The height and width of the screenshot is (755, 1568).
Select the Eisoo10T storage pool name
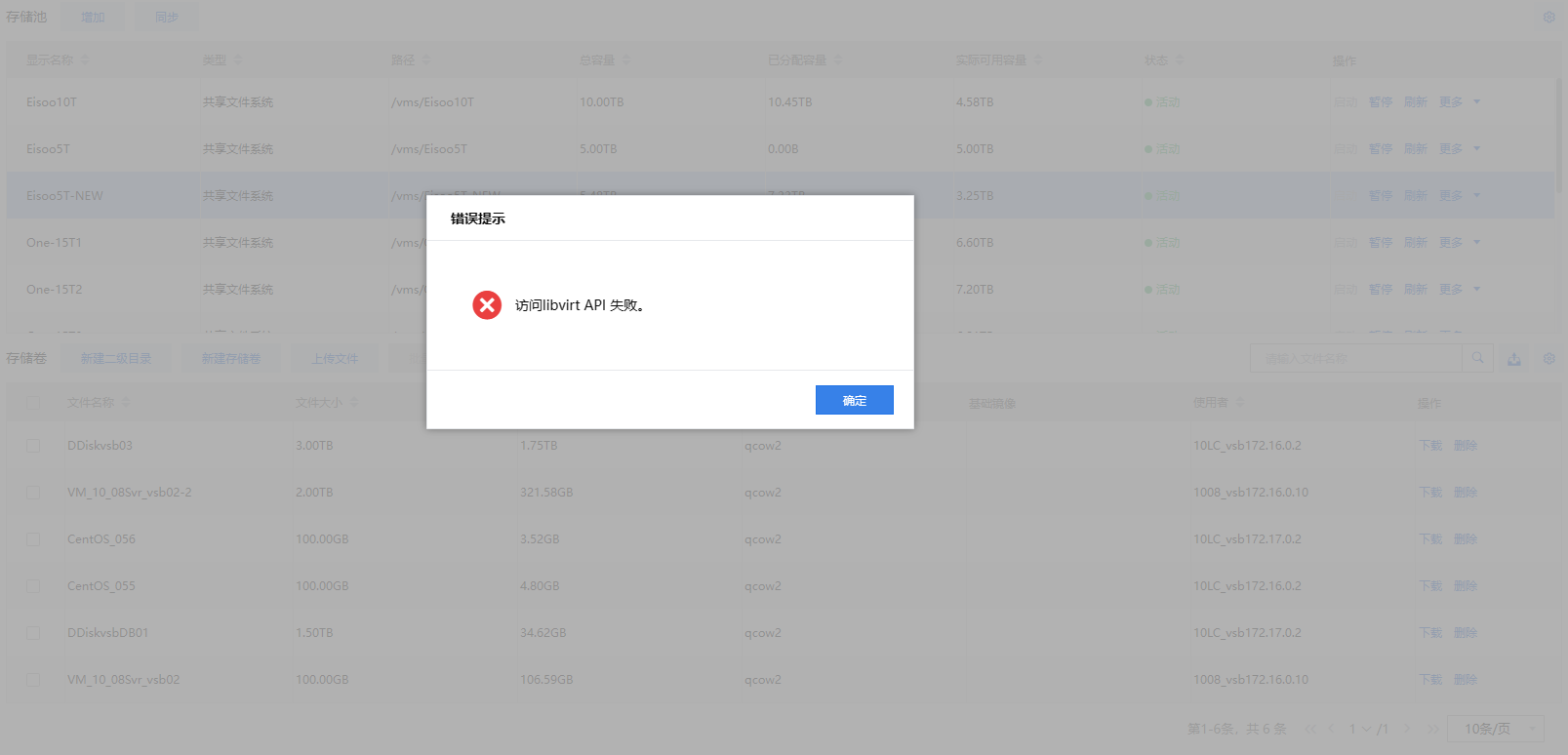(52, 102)
